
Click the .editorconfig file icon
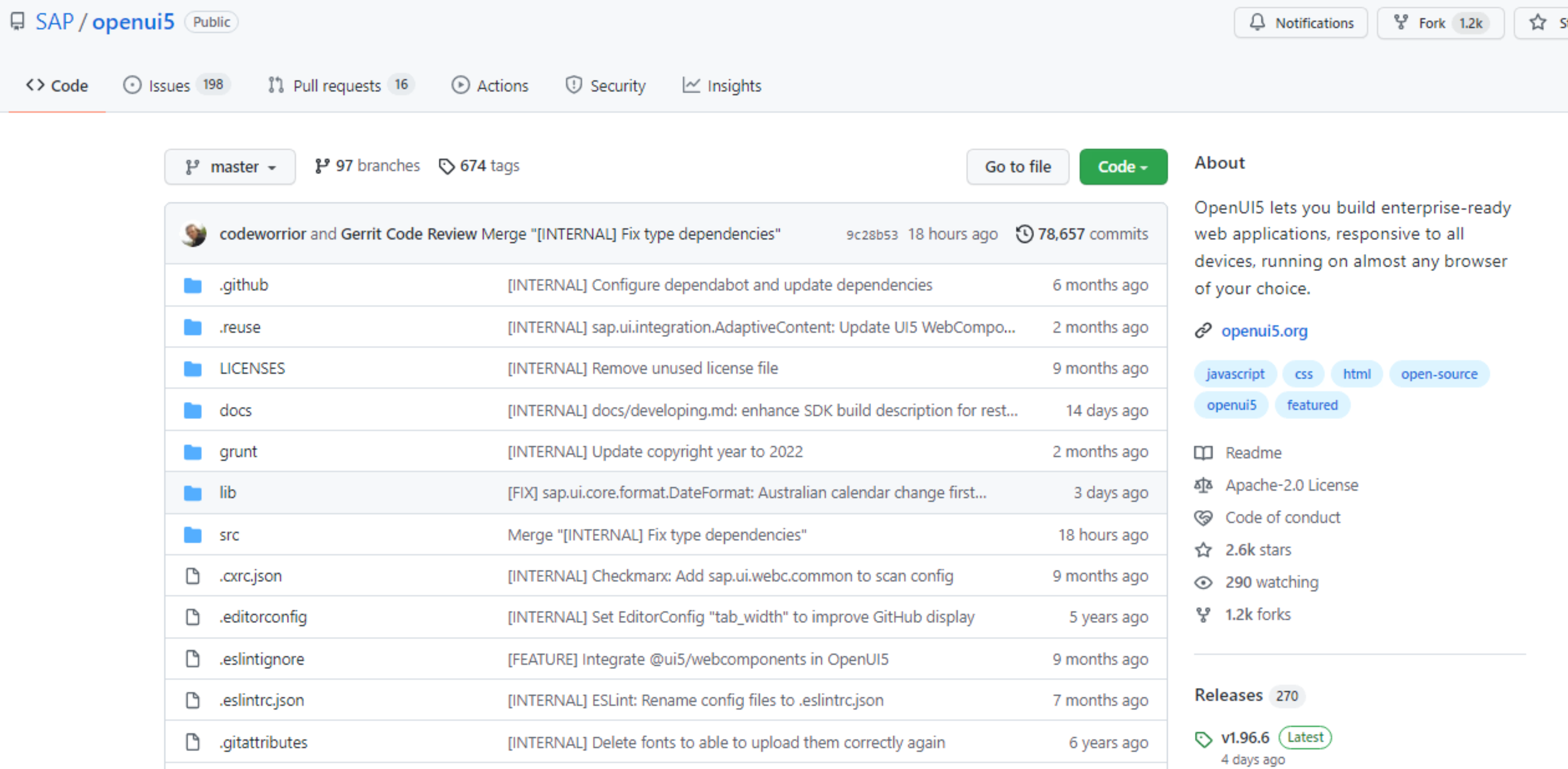pyautogui.click(x=193, y=617)
